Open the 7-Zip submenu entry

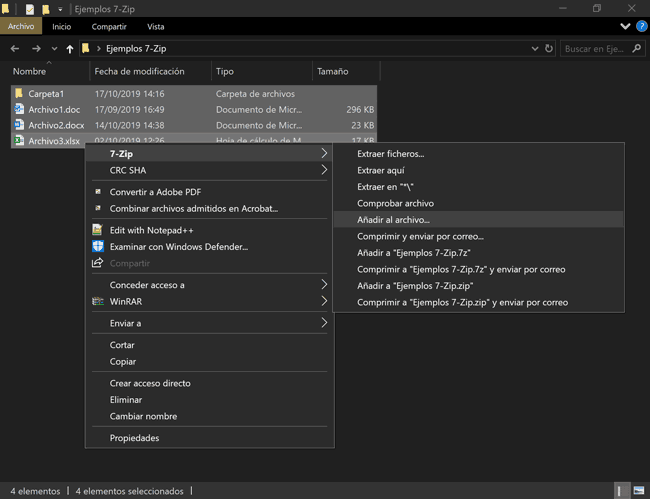[x=209, y=154]
